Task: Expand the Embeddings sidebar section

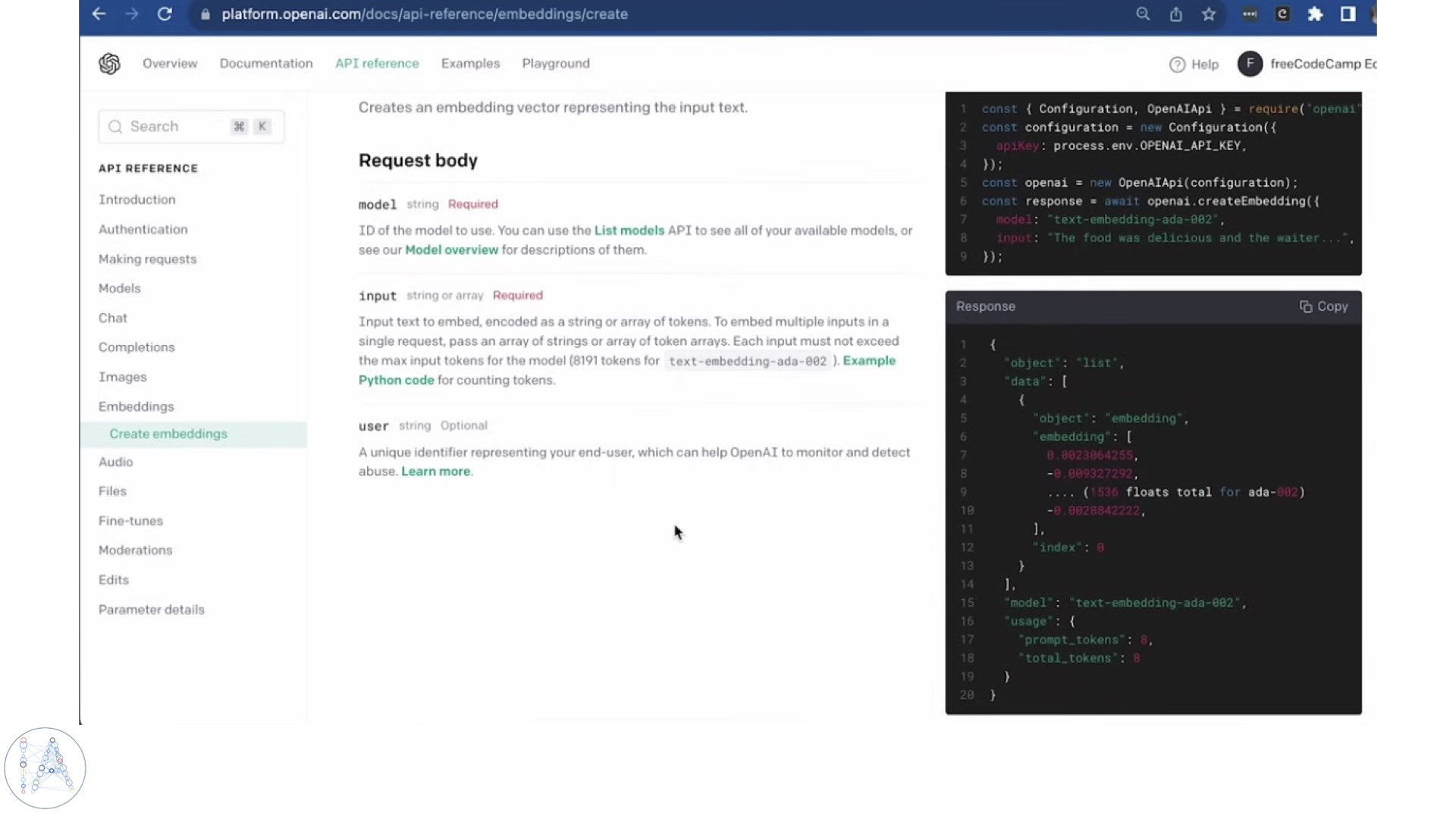Action: [x=136, y=406]
